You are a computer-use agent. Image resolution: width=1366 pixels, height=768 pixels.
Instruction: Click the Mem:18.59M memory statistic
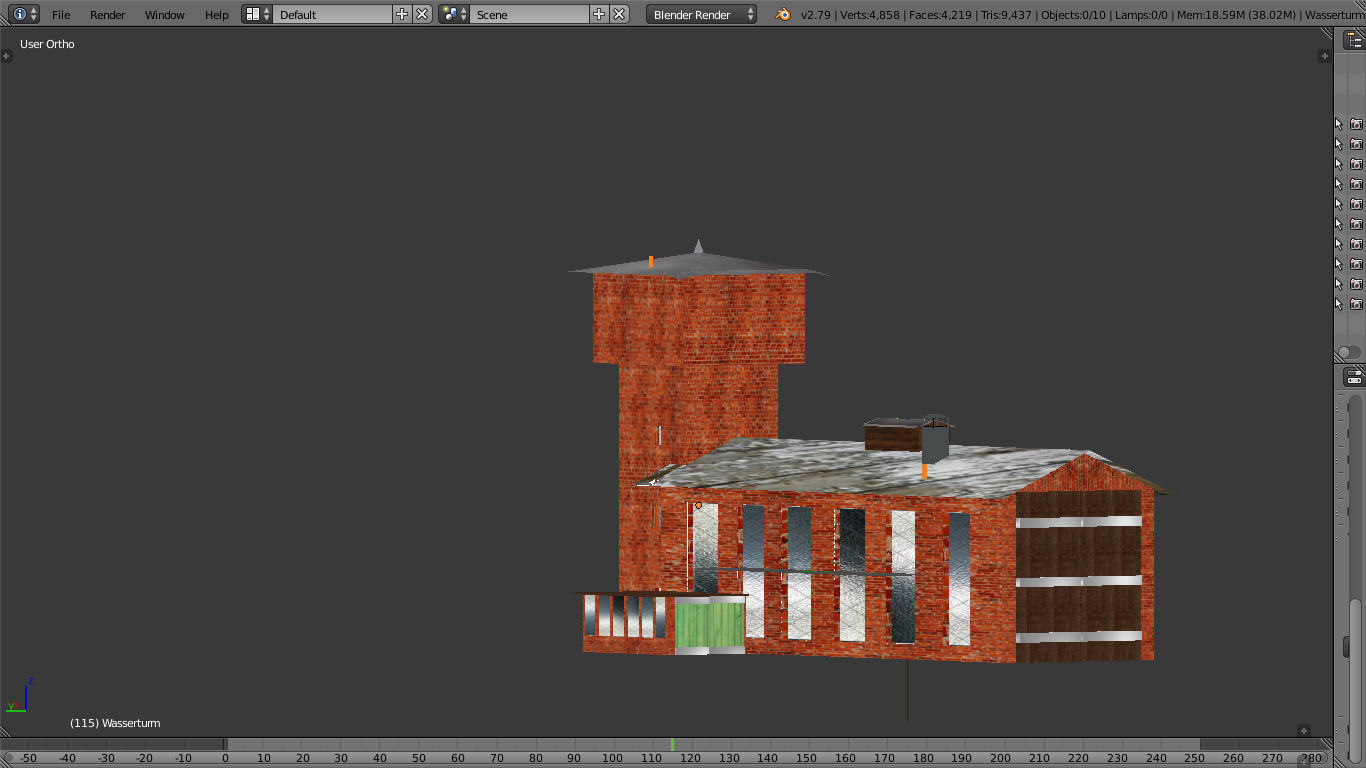(1236, 15)
